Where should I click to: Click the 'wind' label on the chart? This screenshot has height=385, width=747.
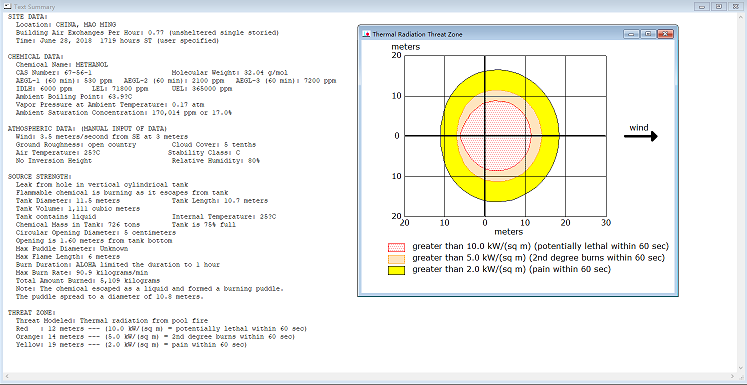pyautogui.click(x=638, y=128)
